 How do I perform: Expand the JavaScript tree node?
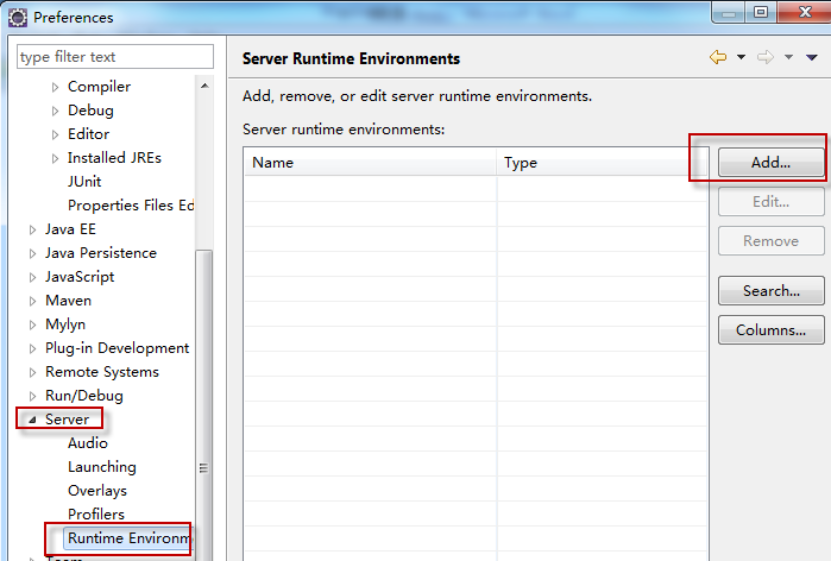pyautogui.click(x=32, y=277)
